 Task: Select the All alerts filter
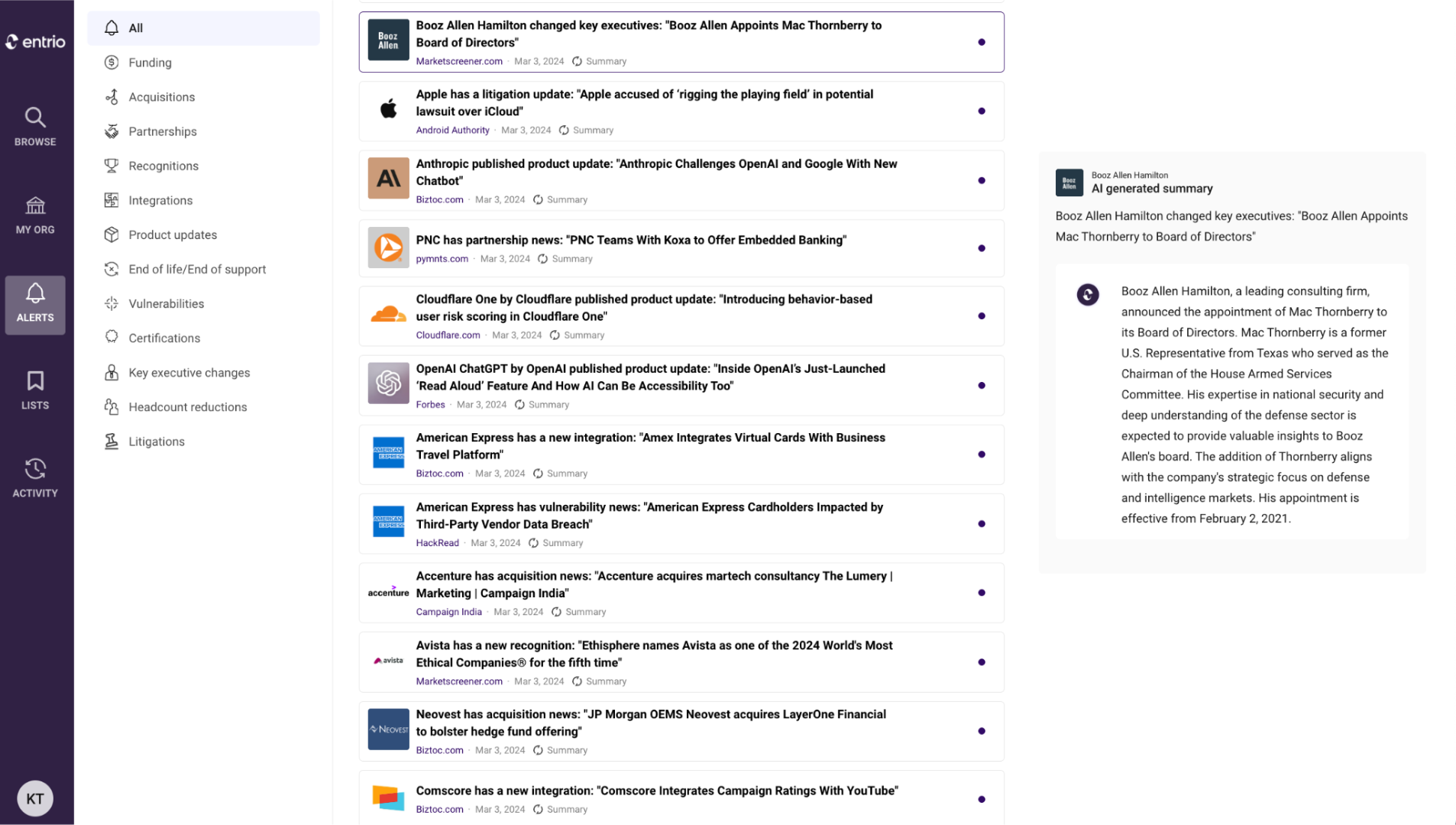pyautogui.click(x=203, y=27)
